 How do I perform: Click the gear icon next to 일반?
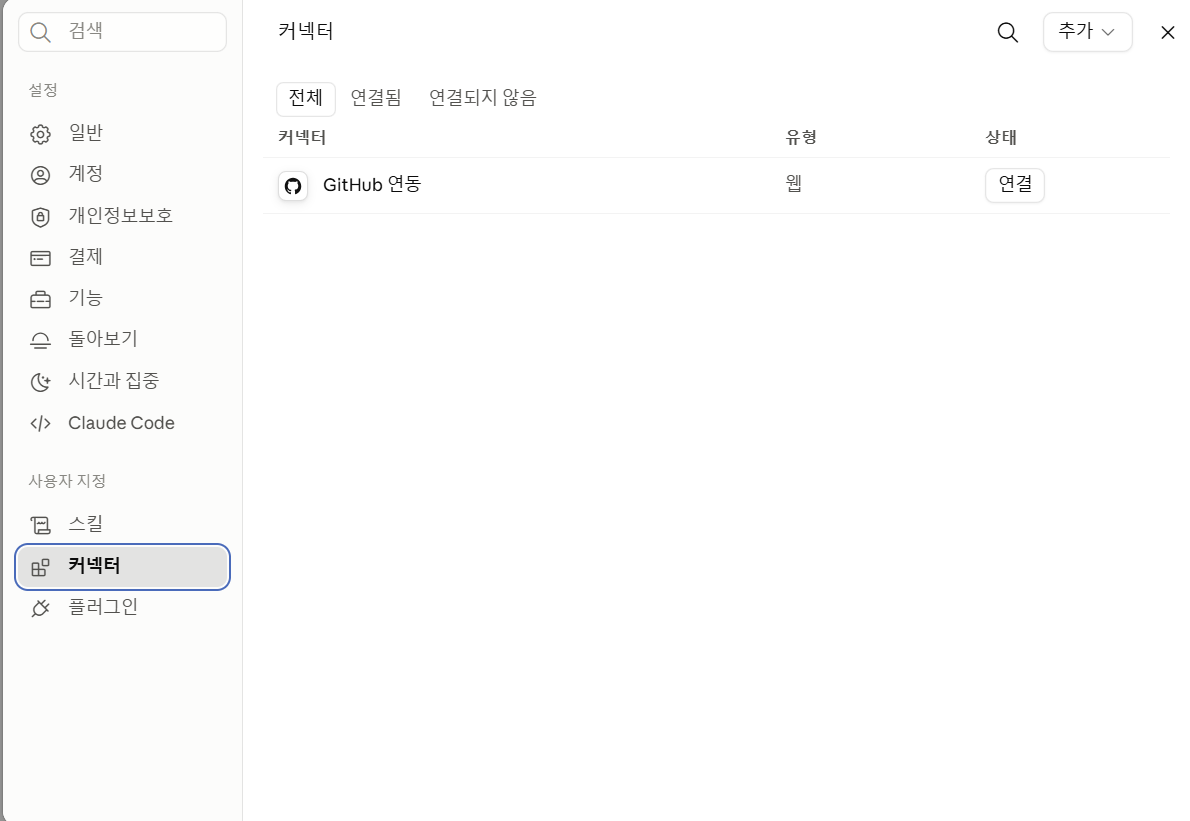pyautogui.click(x=40, y=134)
